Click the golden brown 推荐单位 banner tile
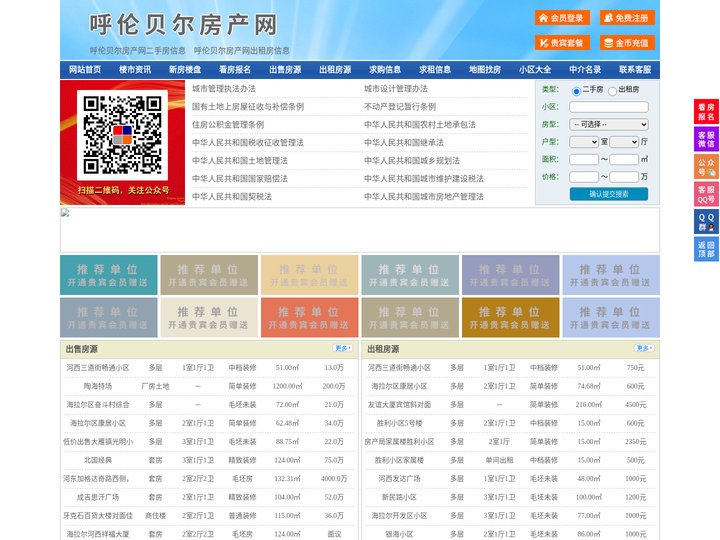This screenshot has height=540, width=720. pyautogui.click(x=511, y=318)
